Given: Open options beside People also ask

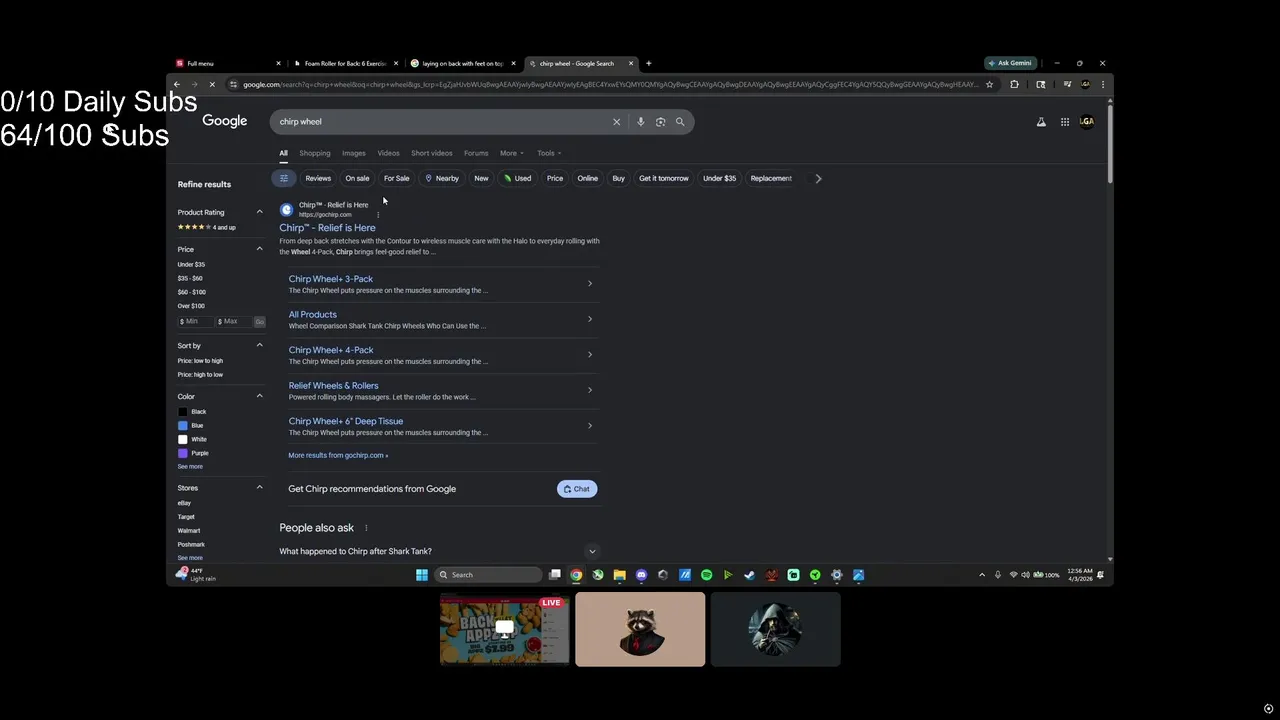Looking at the screenshot, I should [366, 528].
